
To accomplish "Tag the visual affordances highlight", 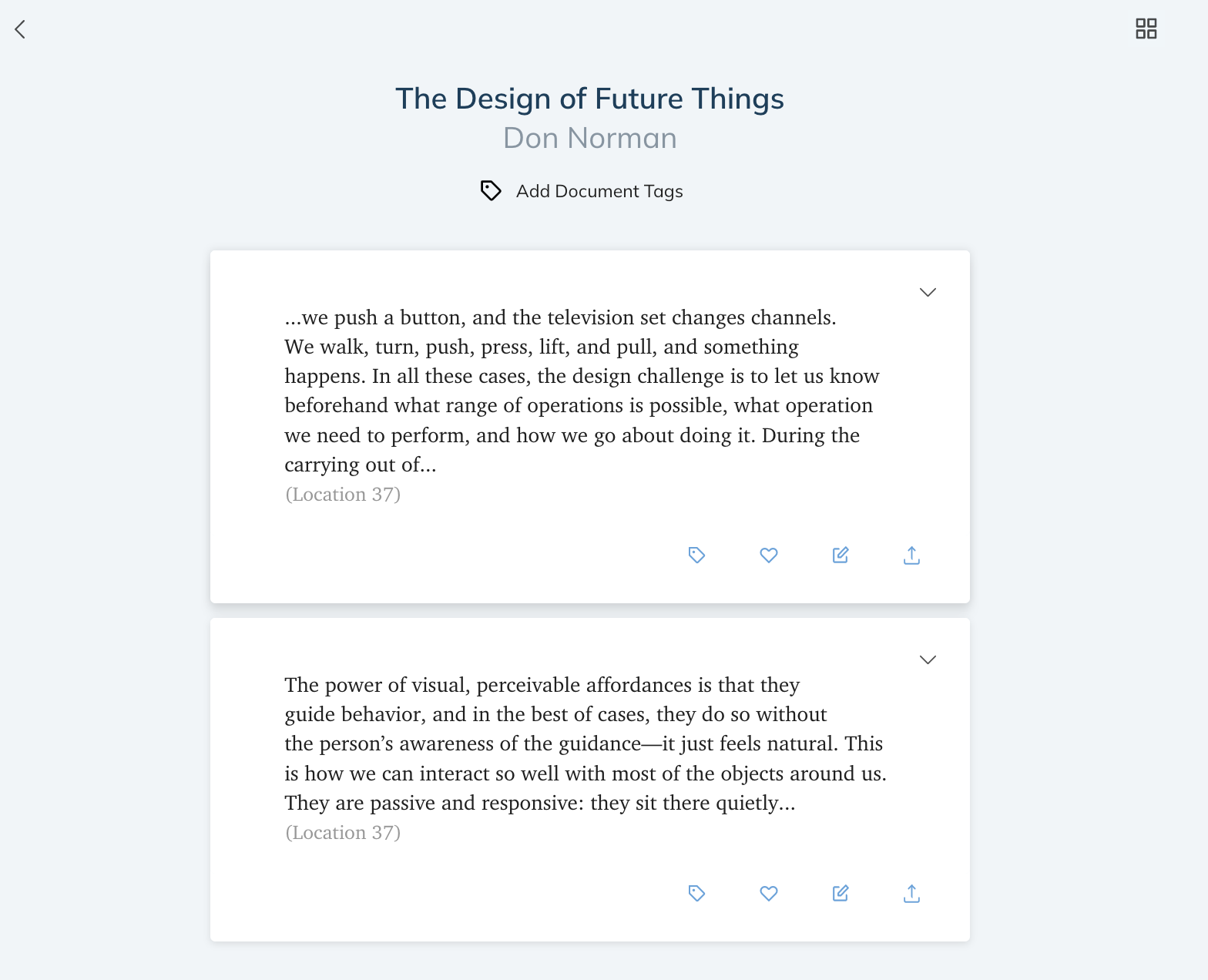I will pos(696,893).
